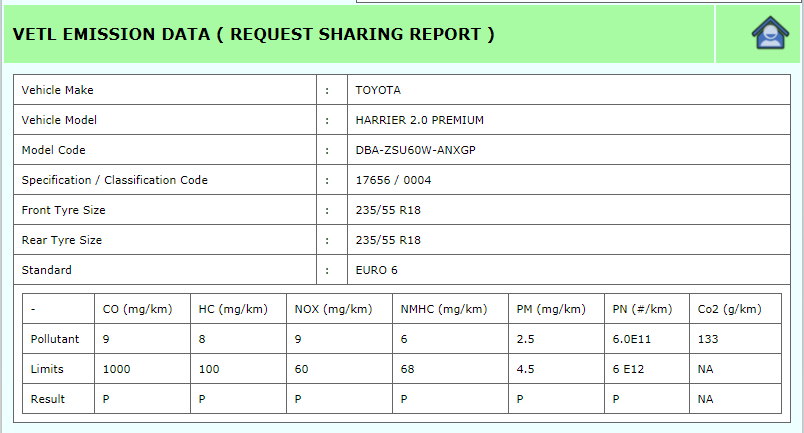Click the CO limit value 1000
This screenshot has width=804, height=433.
click(116, 369)
